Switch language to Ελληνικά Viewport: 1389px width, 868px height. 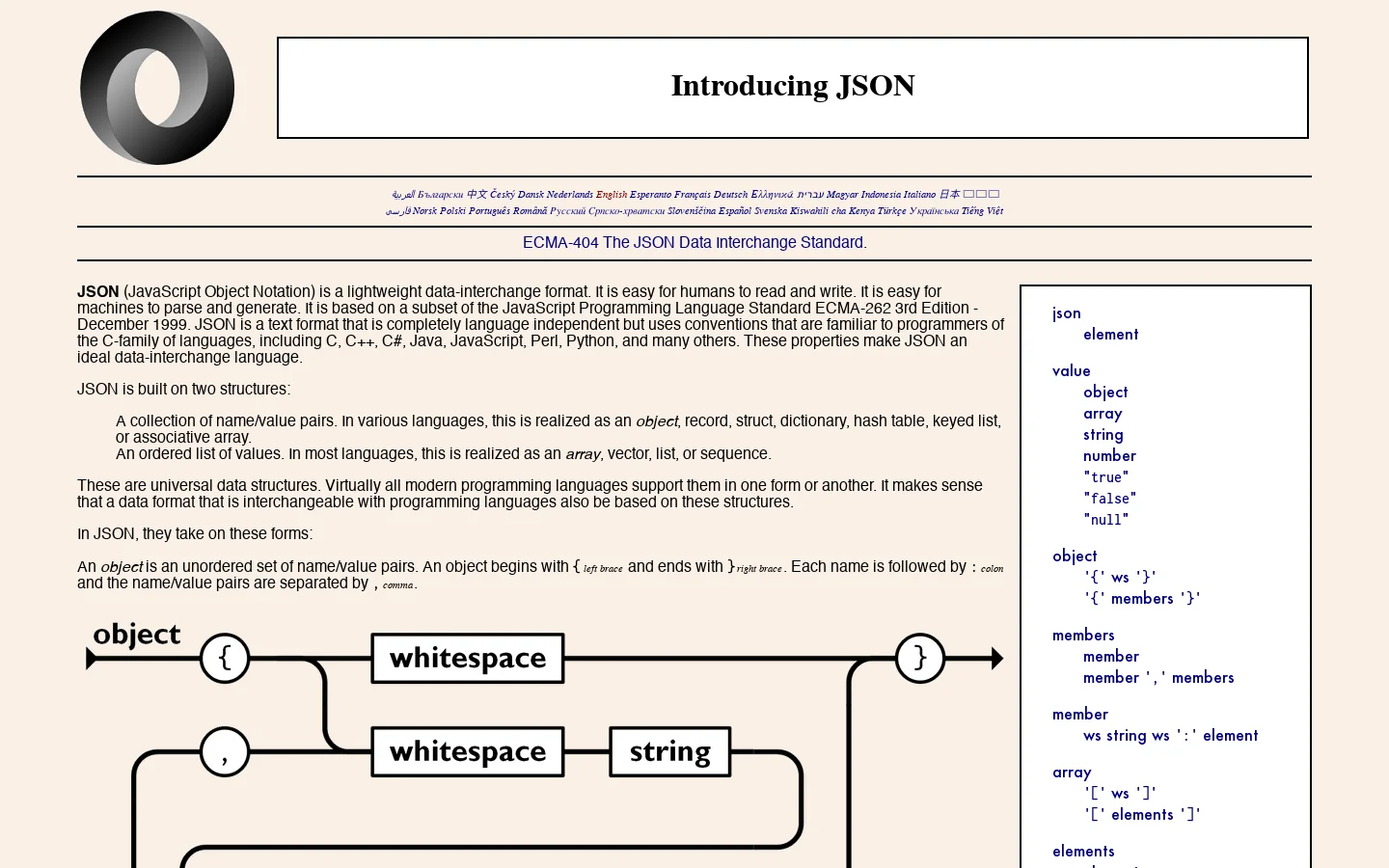pyautogui.click(x=772, y=195)
